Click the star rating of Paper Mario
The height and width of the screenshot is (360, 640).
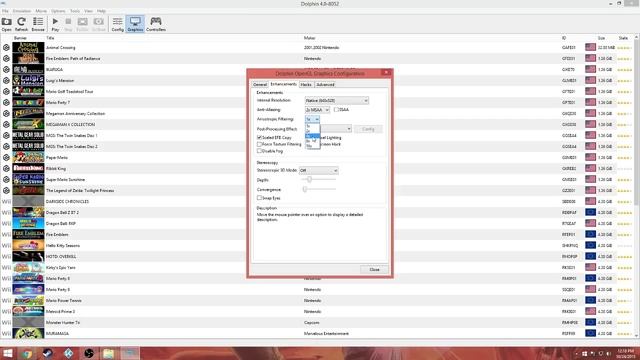pyautogui.click(x=624, y=158)
